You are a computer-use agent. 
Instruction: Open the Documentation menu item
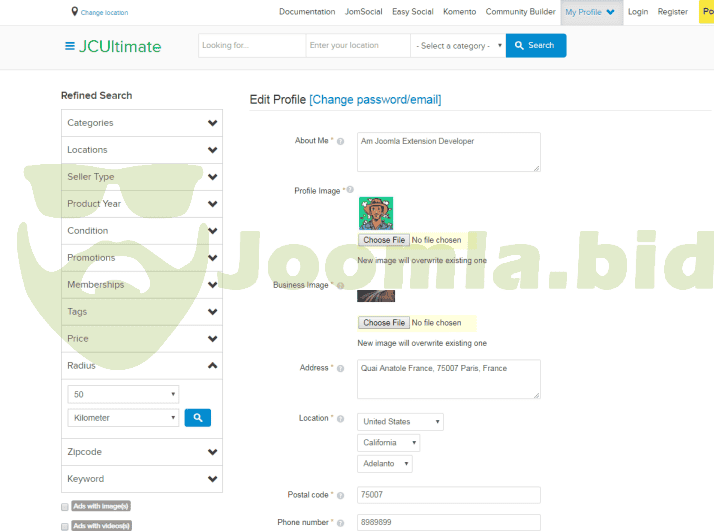(307, 12)
